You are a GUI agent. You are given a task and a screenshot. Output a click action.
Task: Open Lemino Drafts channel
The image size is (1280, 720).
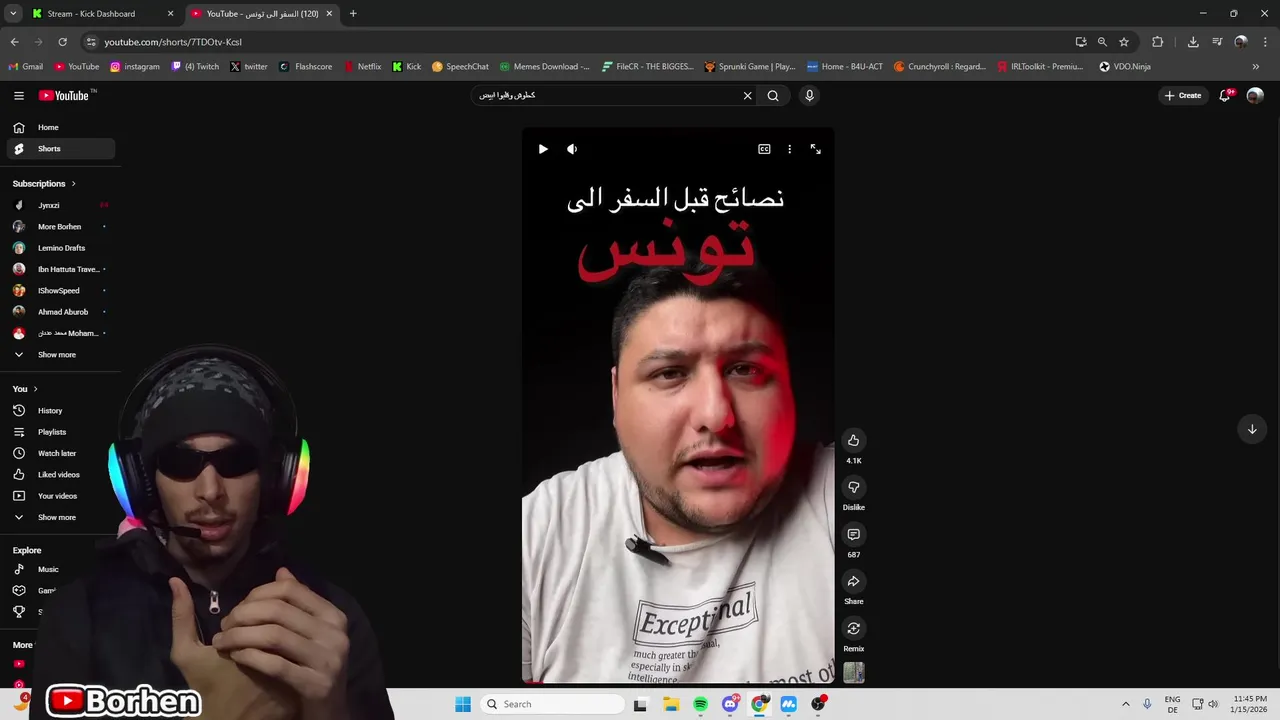[x=60, y=248]
